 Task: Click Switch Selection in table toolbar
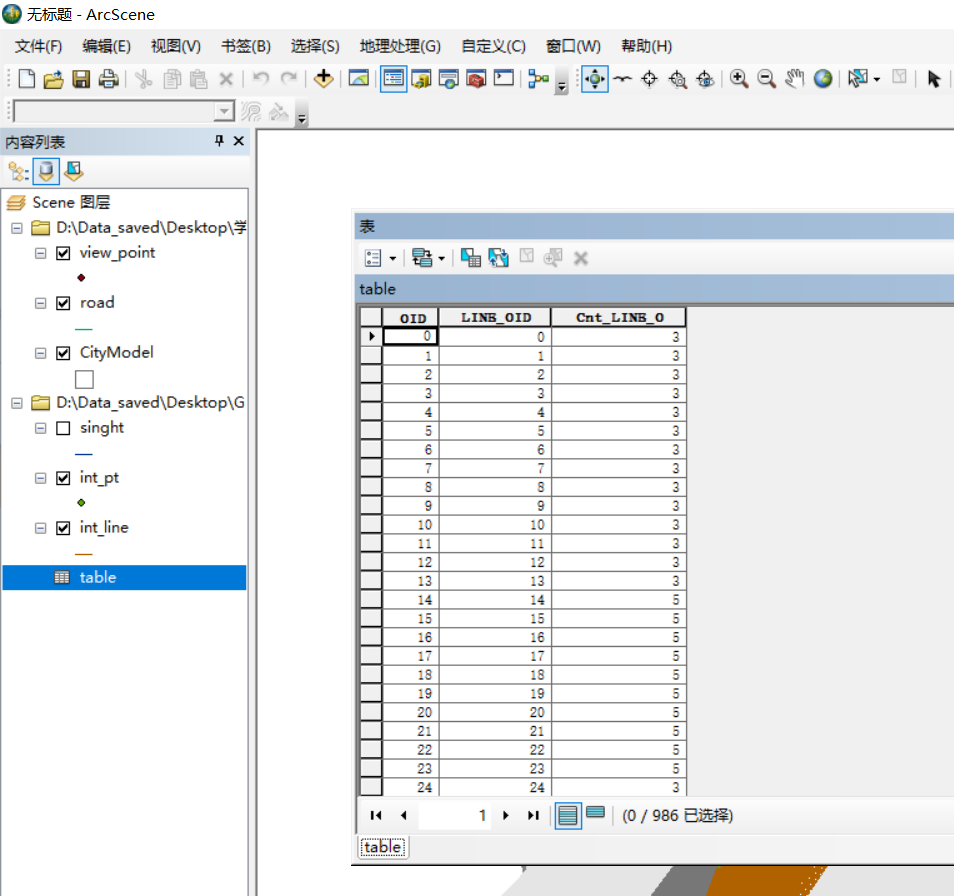click(x=498, y=258)
